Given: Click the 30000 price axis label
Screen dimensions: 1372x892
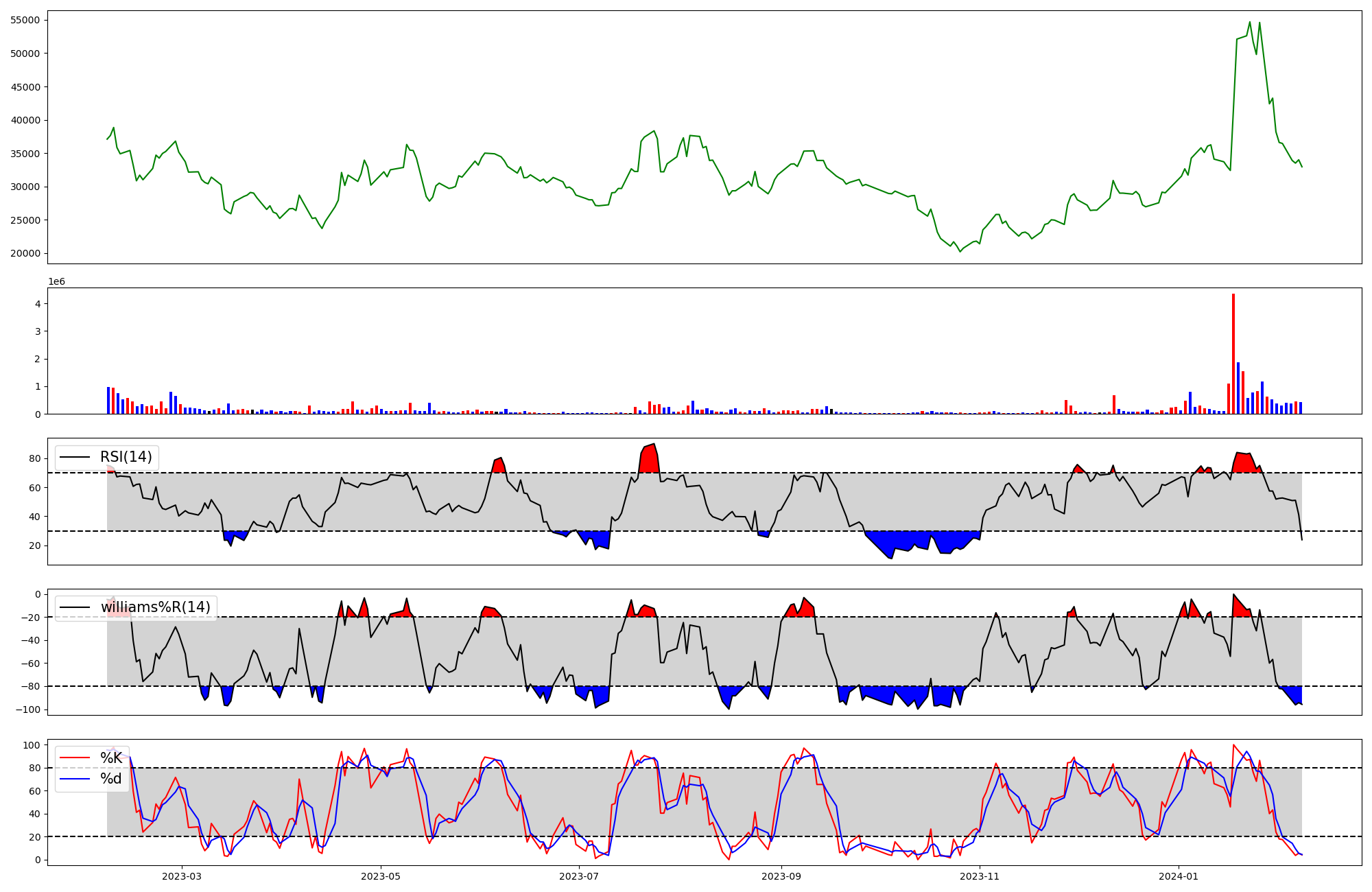Looking at the screenshot, I should [25, 187].
